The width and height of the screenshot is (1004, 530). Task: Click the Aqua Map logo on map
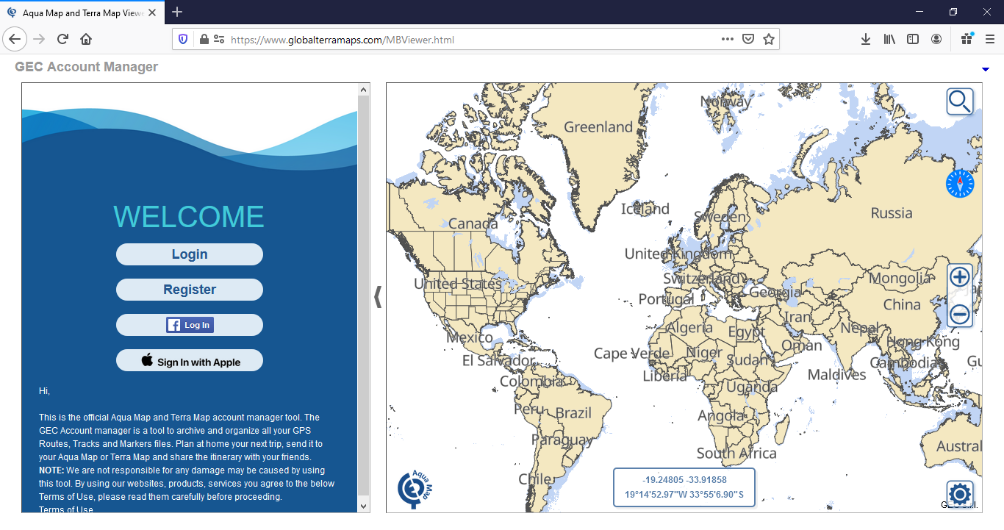pyautogui.click(x=415, y=489)
